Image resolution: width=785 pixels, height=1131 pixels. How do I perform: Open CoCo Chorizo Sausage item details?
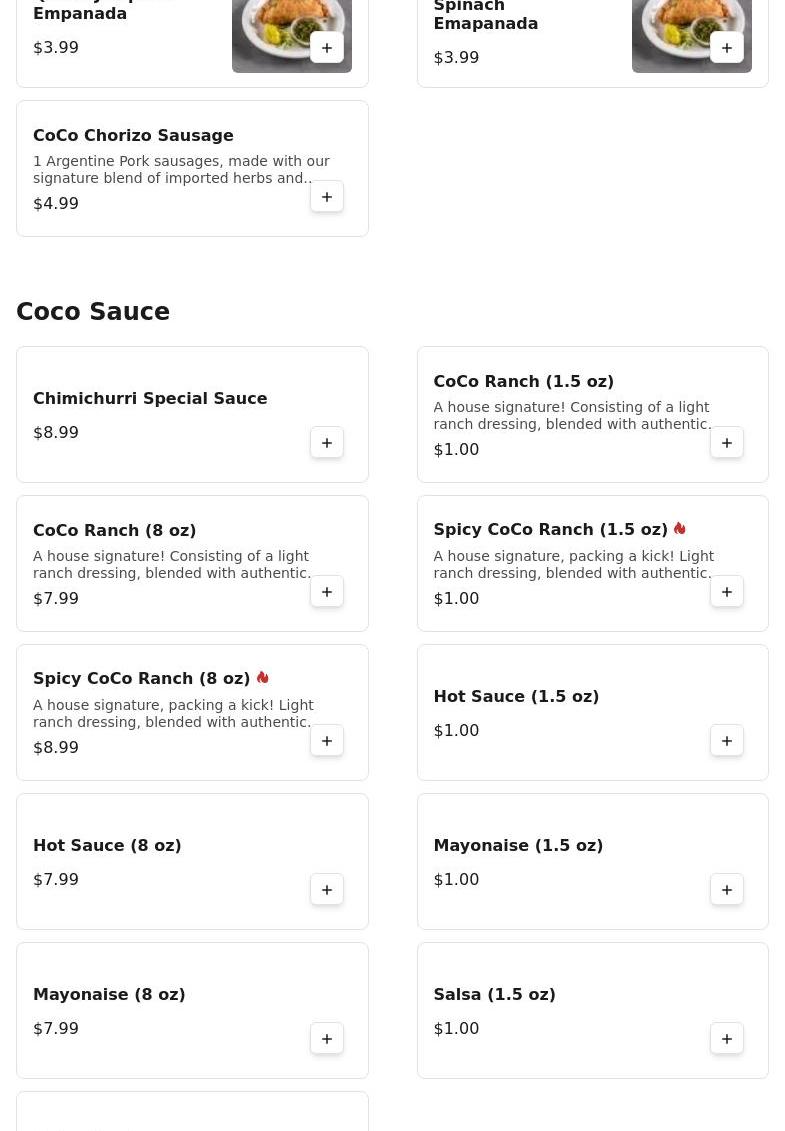click(133, 135)
